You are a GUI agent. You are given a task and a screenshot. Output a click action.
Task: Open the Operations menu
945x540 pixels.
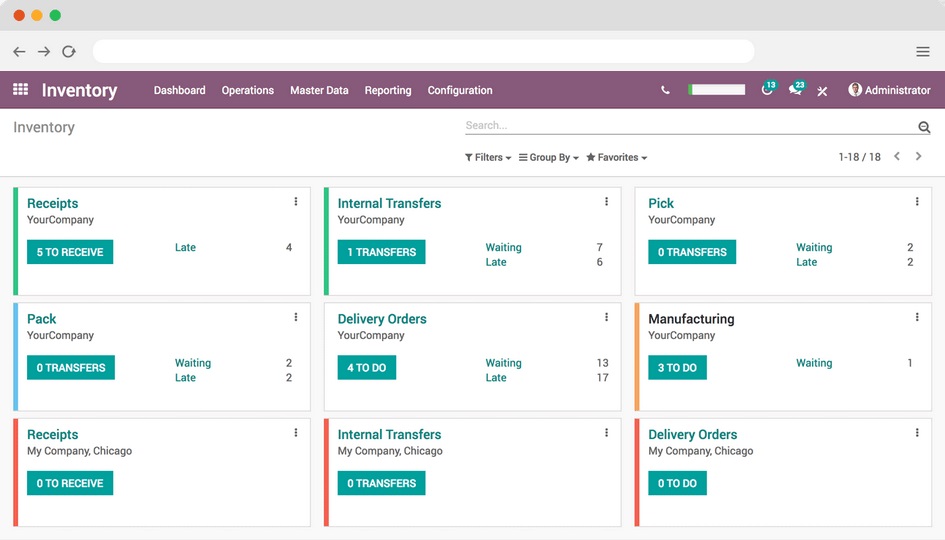[x=247, y=90]
